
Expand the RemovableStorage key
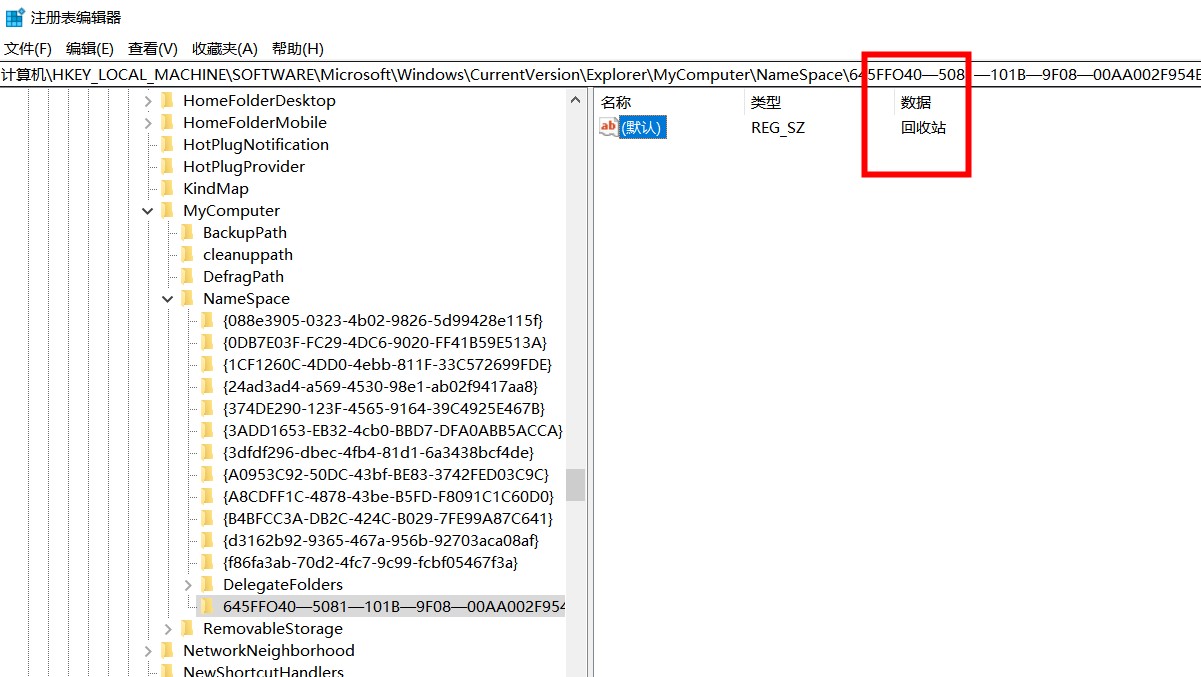pos(168,628)
